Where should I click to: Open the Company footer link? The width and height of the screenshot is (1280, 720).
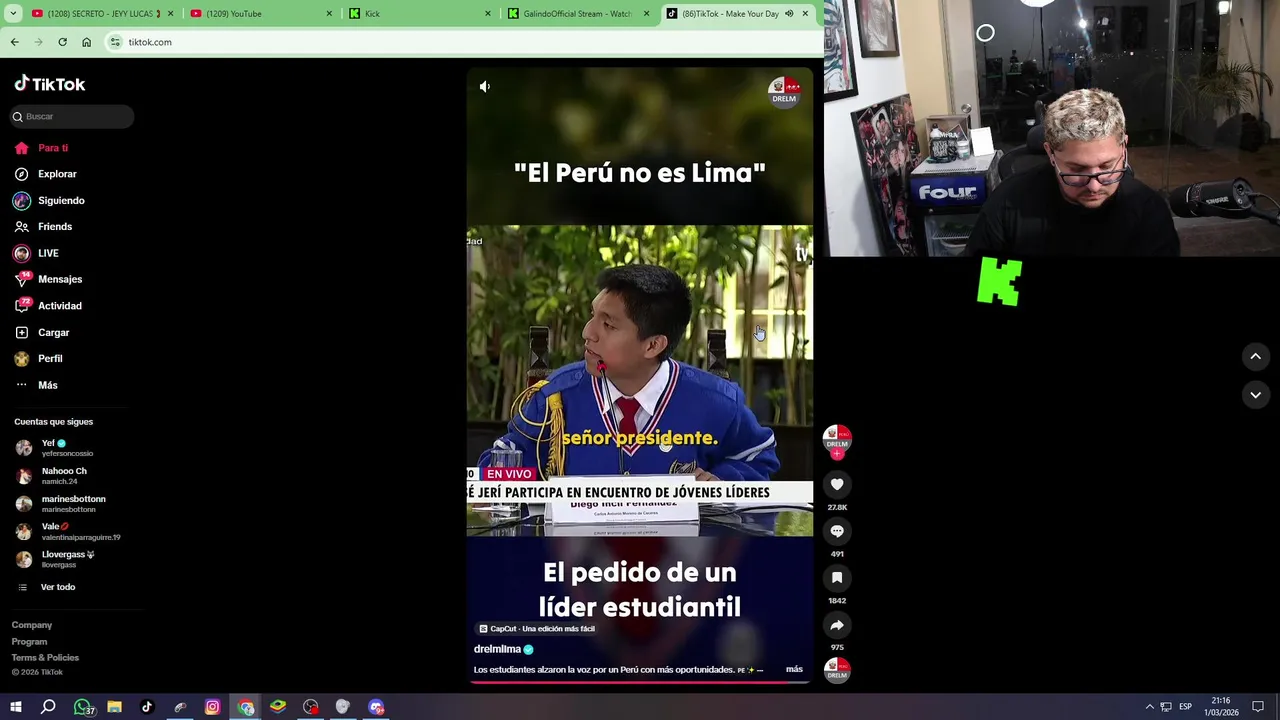(32, 625)
